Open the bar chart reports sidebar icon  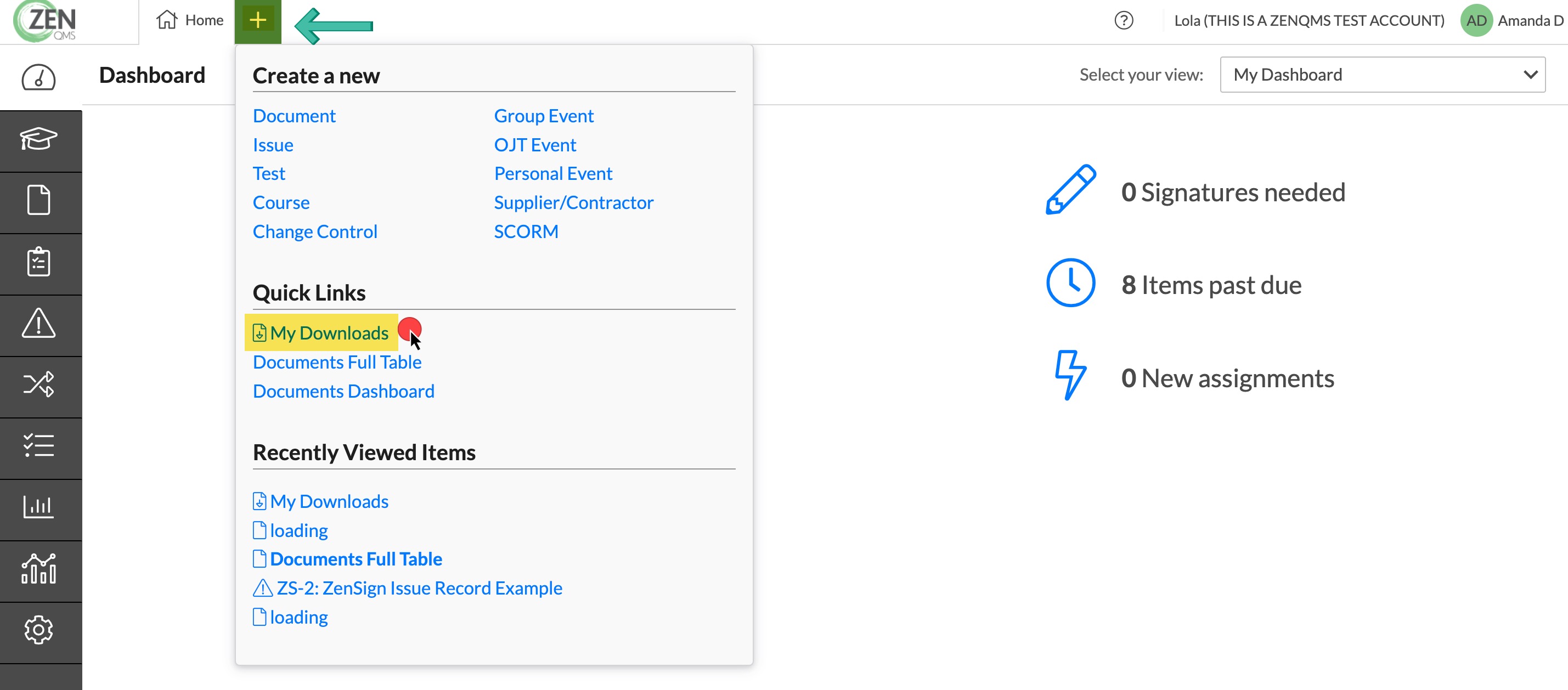(39, 508)
